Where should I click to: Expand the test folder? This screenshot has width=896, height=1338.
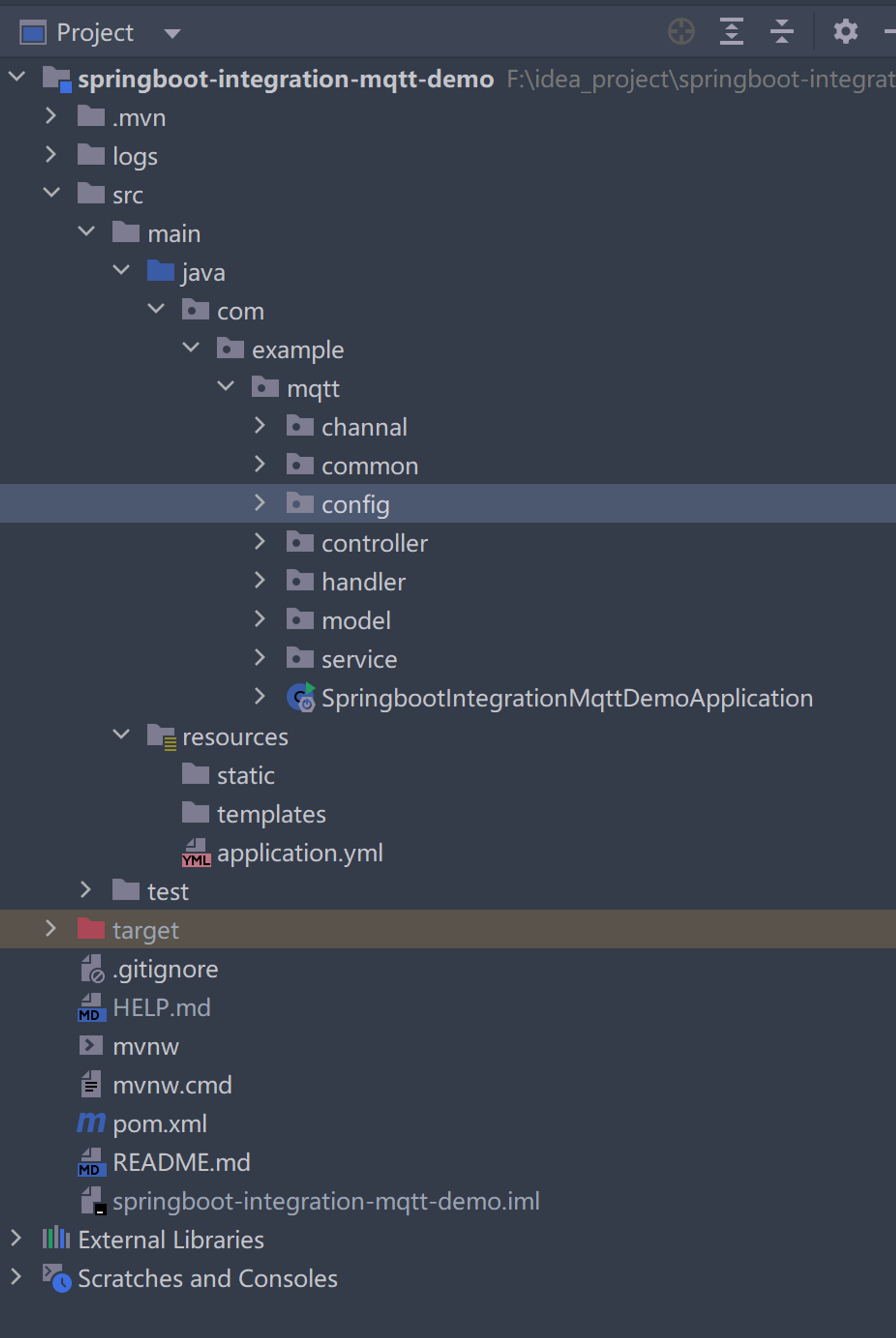tap(86, 890)
